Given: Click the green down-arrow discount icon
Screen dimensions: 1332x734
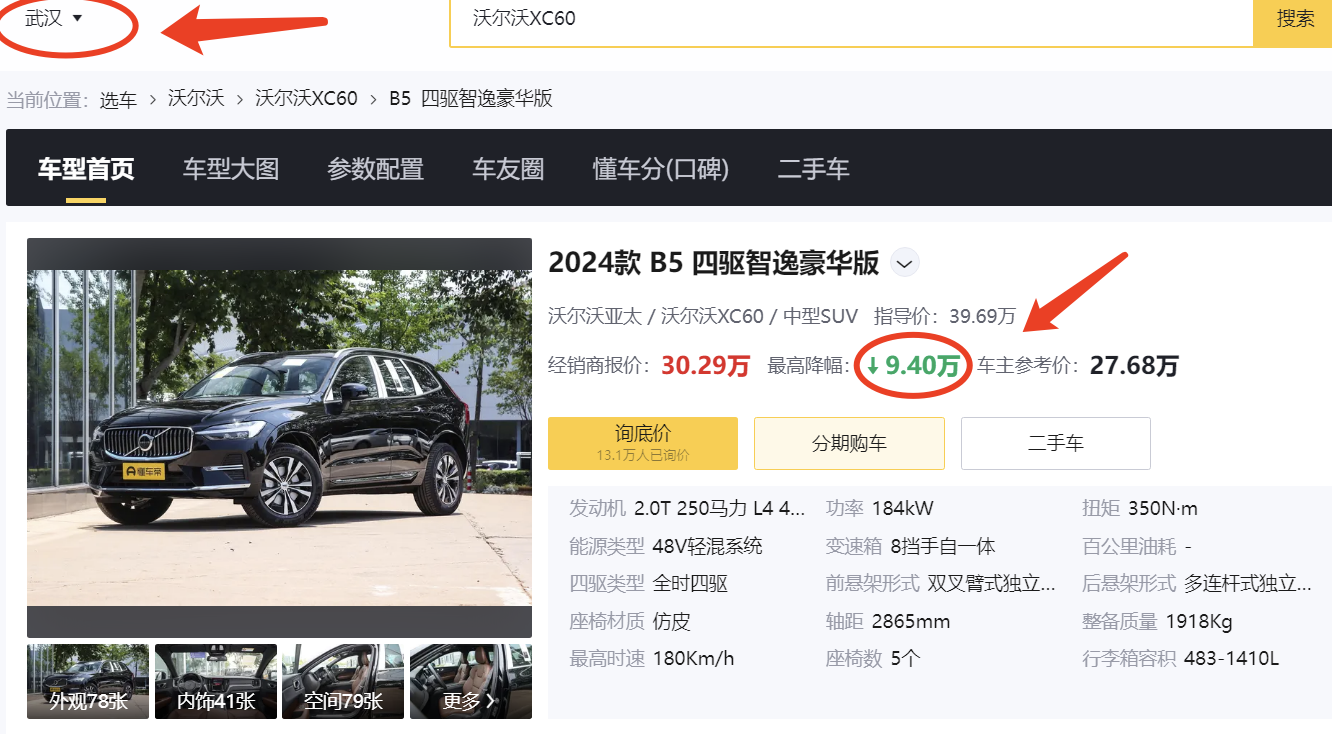Looking at the screenshot, I should click(873, 366).
